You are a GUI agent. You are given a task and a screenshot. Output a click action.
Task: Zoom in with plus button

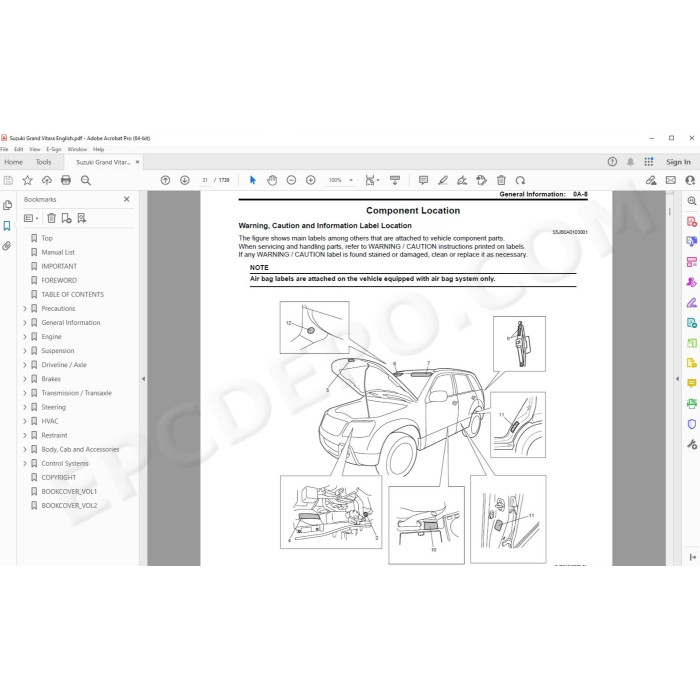pyautogui.click(x=311, y=180)
